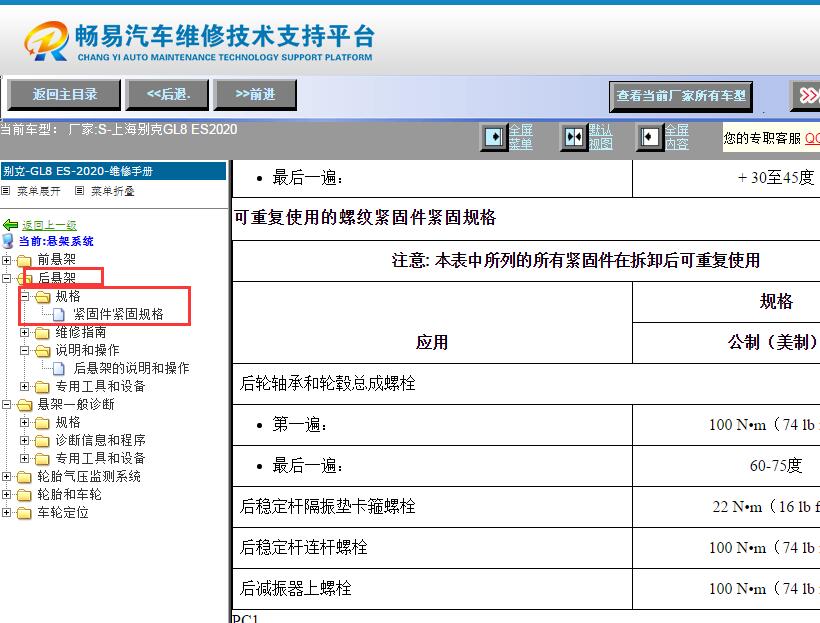Image resolution: width=820 pixels, height=623 pixels.
Task: Click the 全屏内容 fullscreen content icon
Action: (x=650, y=138)
